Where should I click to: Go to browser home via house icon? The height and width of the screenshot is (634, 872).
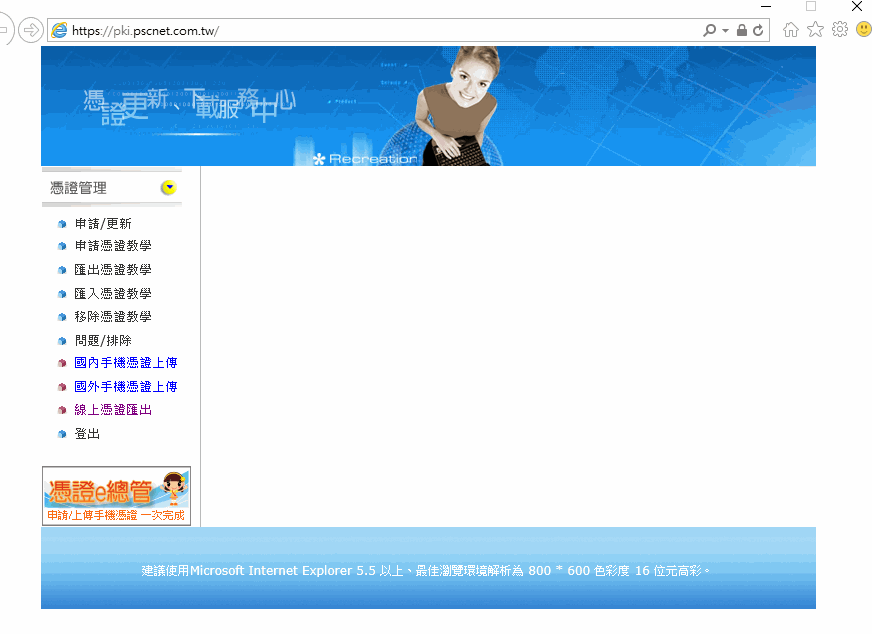click(791, 30)
